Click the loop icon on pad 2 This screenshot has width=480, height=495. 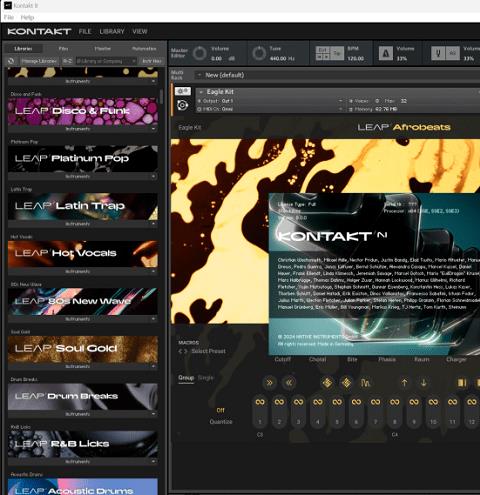click(x=279, y=402)
